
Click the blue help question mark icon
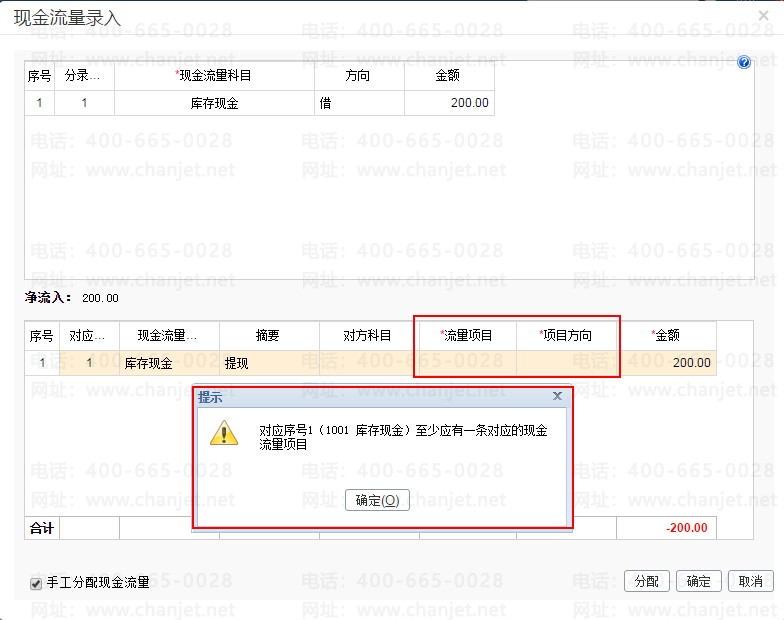pyautogui.click(x=744, y=62)
